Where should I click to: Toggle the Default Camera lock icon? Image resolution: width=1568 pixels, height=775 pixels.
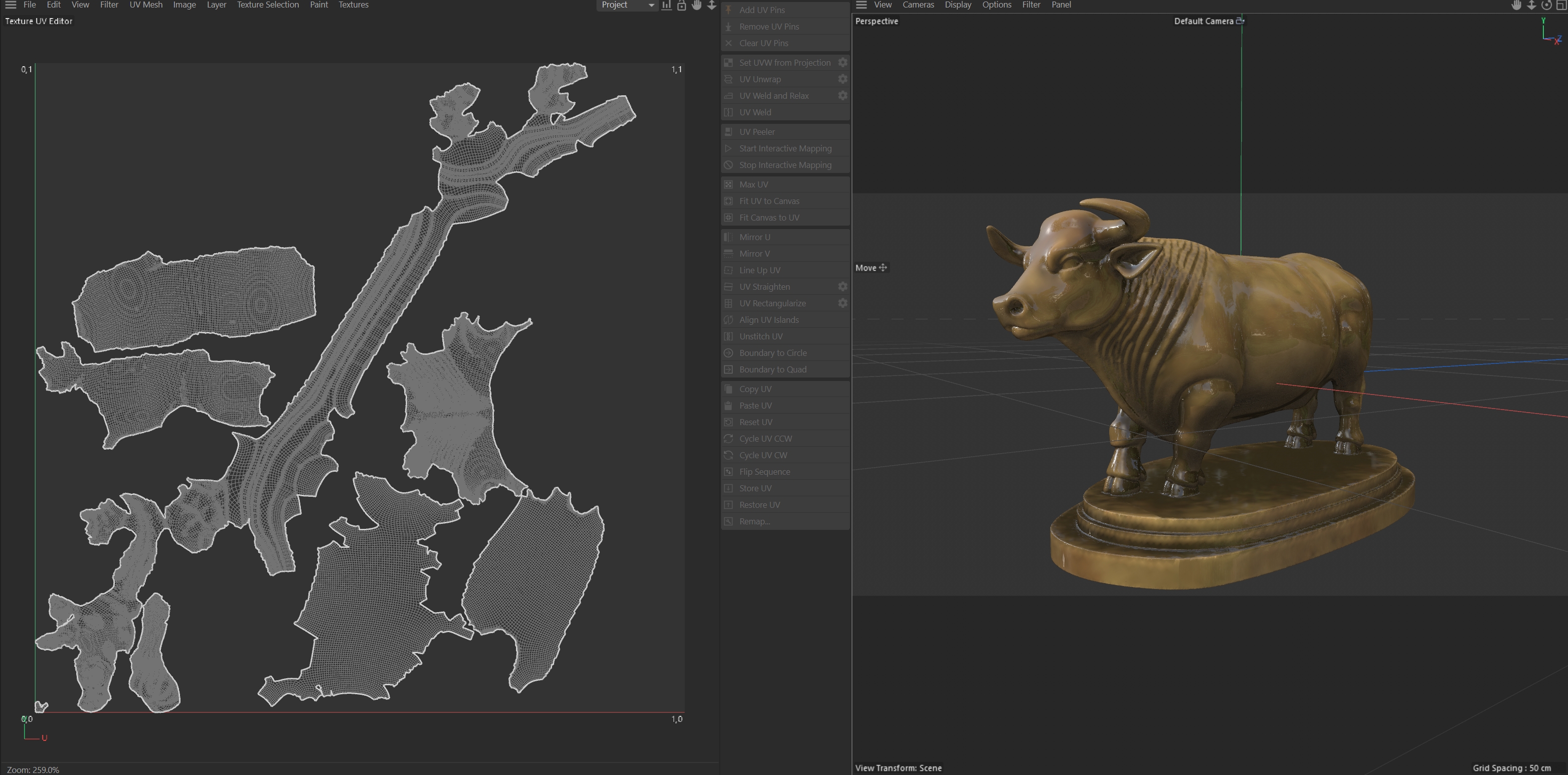point(1240,21)
